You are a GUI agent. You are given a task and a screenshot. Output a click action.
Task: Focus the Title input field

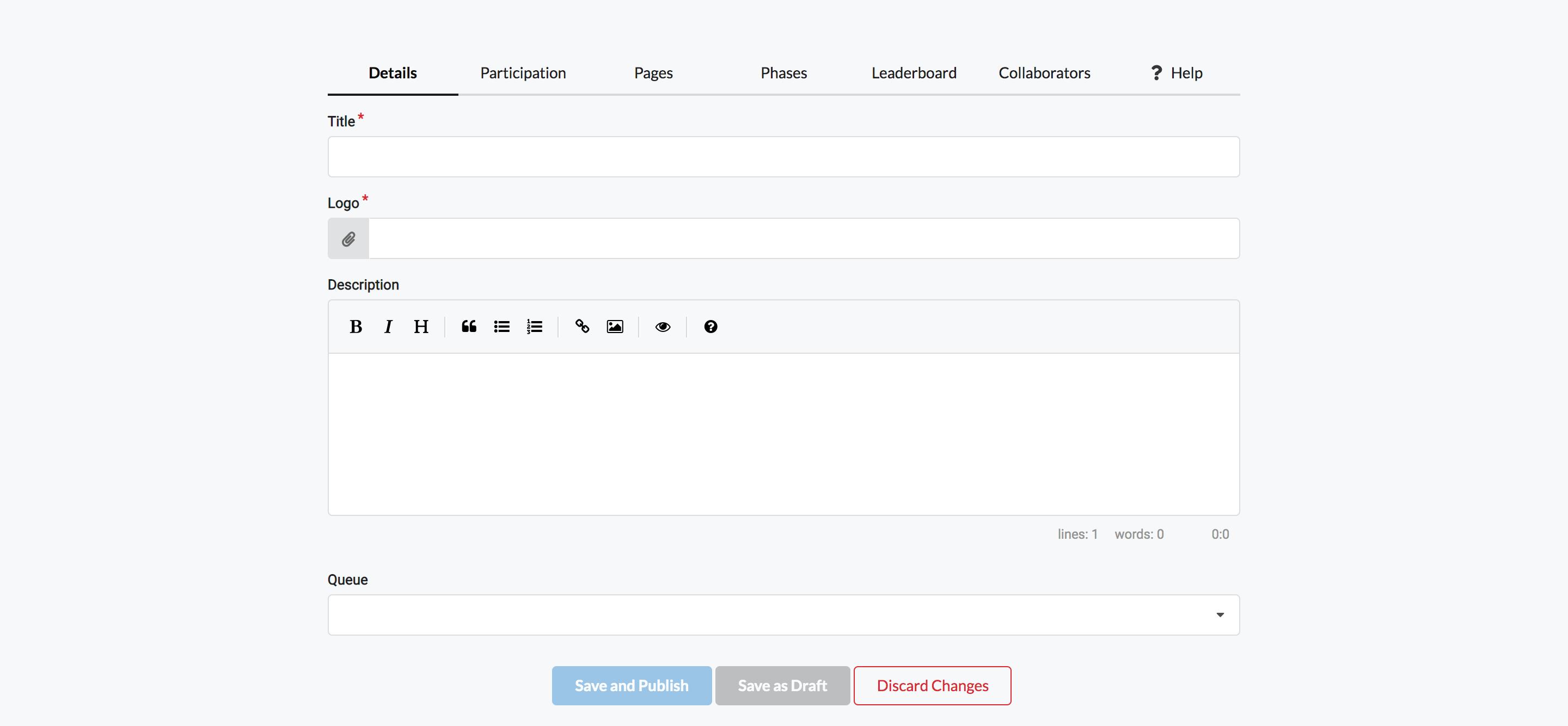coord(783,157)
